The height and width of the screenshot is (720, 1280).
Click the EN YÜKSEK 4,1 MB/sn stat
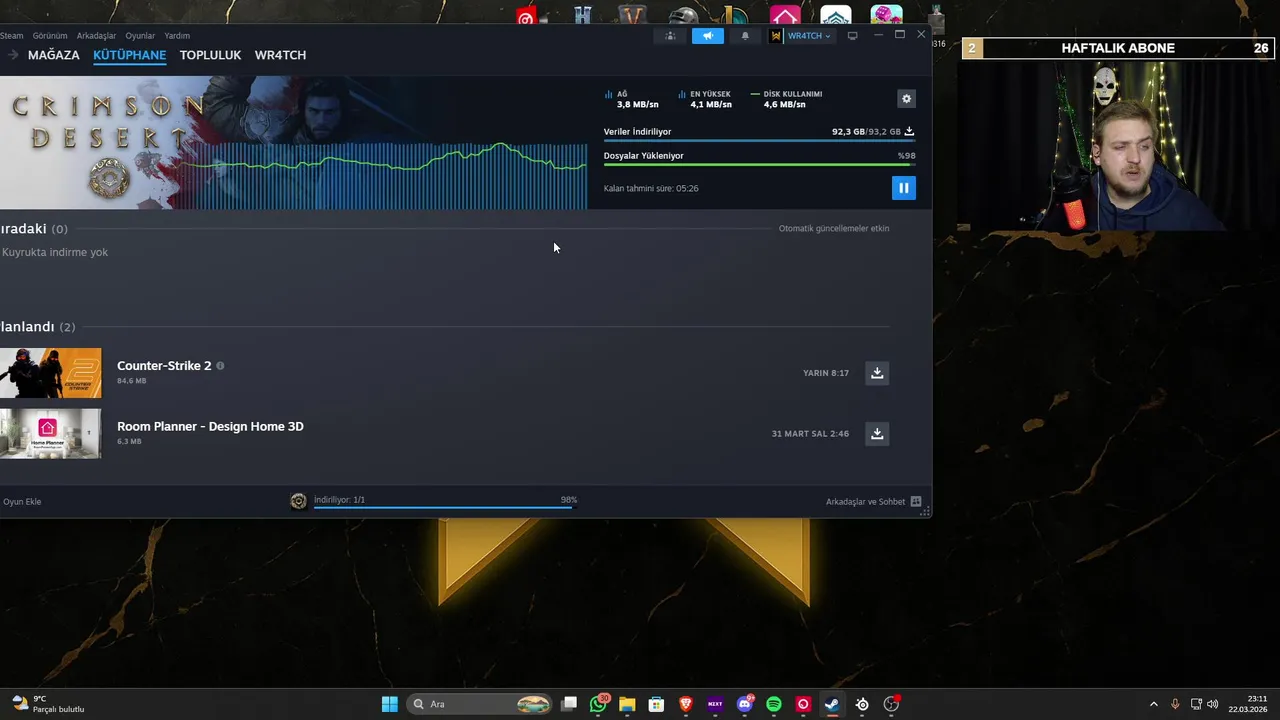705,99
